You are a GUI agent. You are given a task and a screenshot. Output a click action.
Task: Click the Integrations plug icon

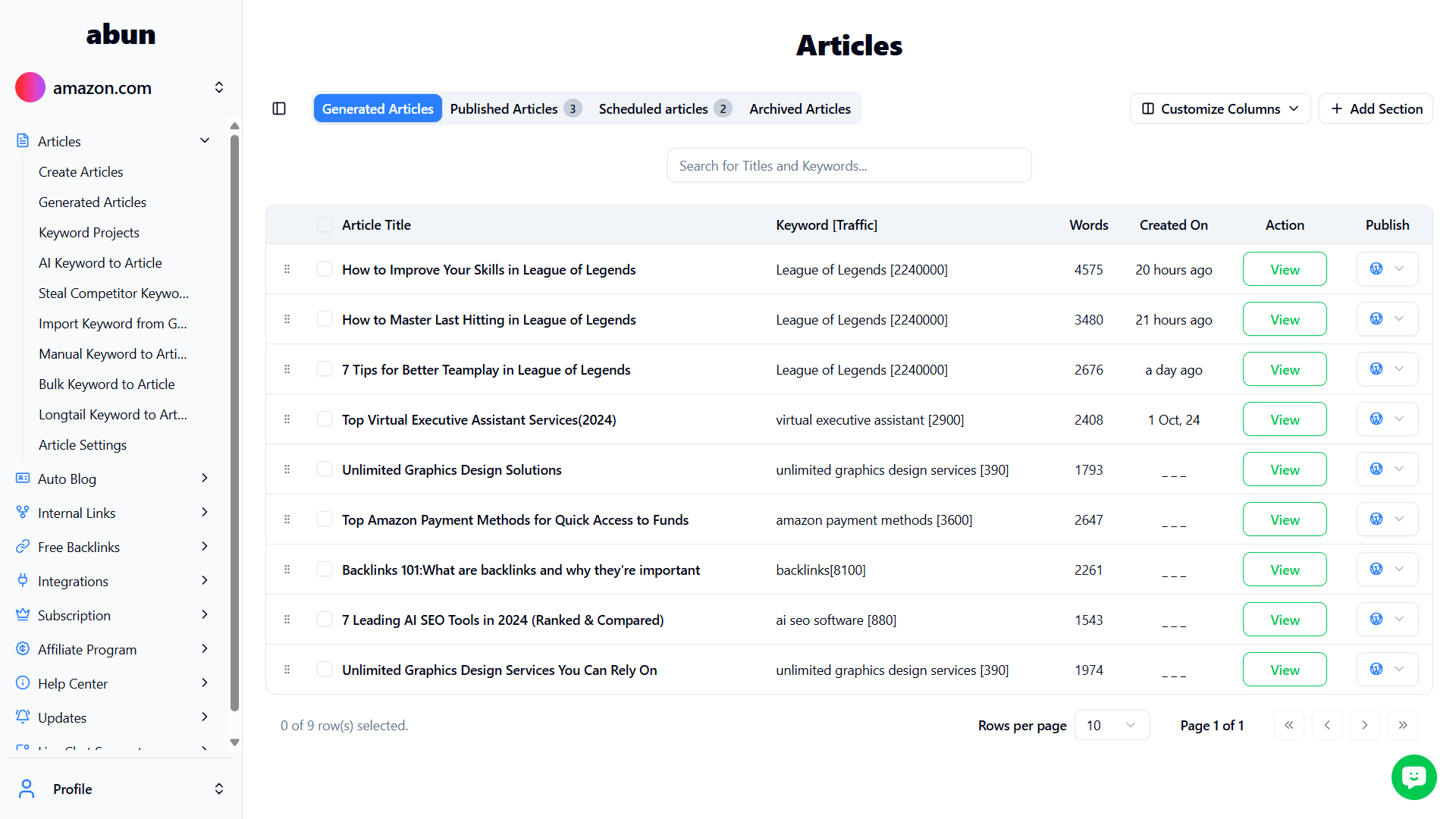[23, 580]
